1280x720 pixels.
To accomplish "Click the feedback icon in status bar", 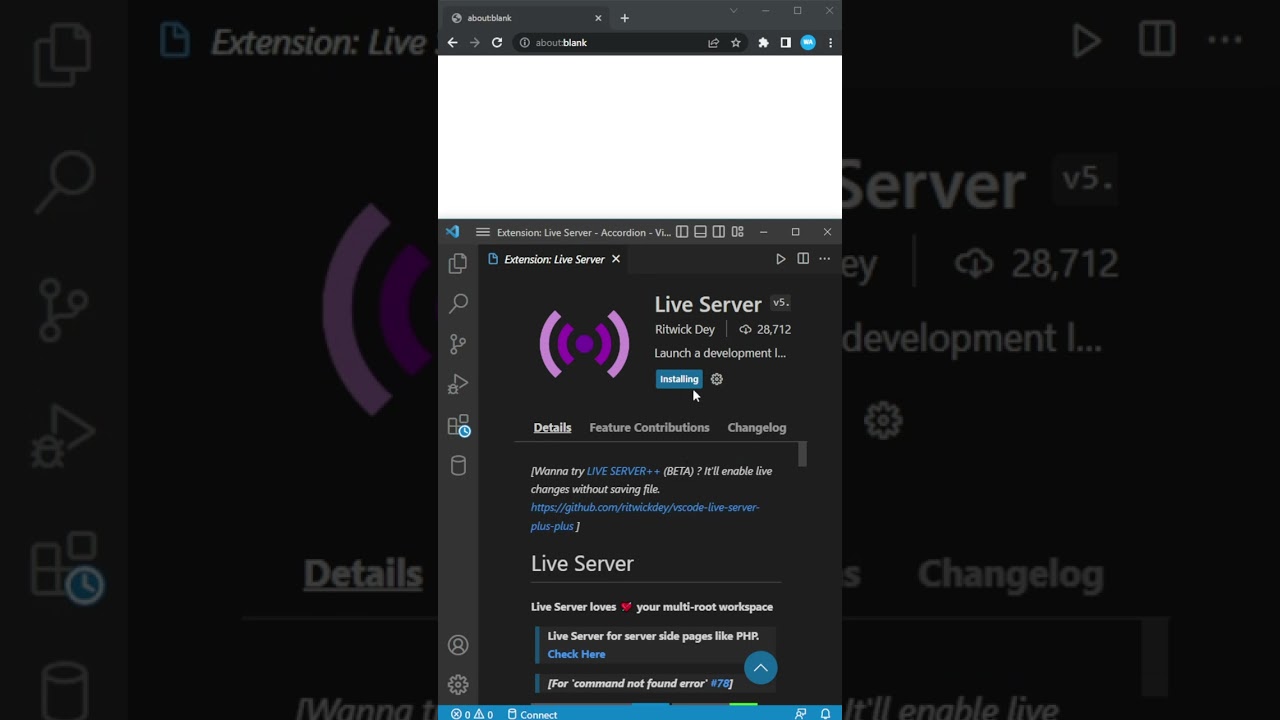I will click(x=800, y=714).
